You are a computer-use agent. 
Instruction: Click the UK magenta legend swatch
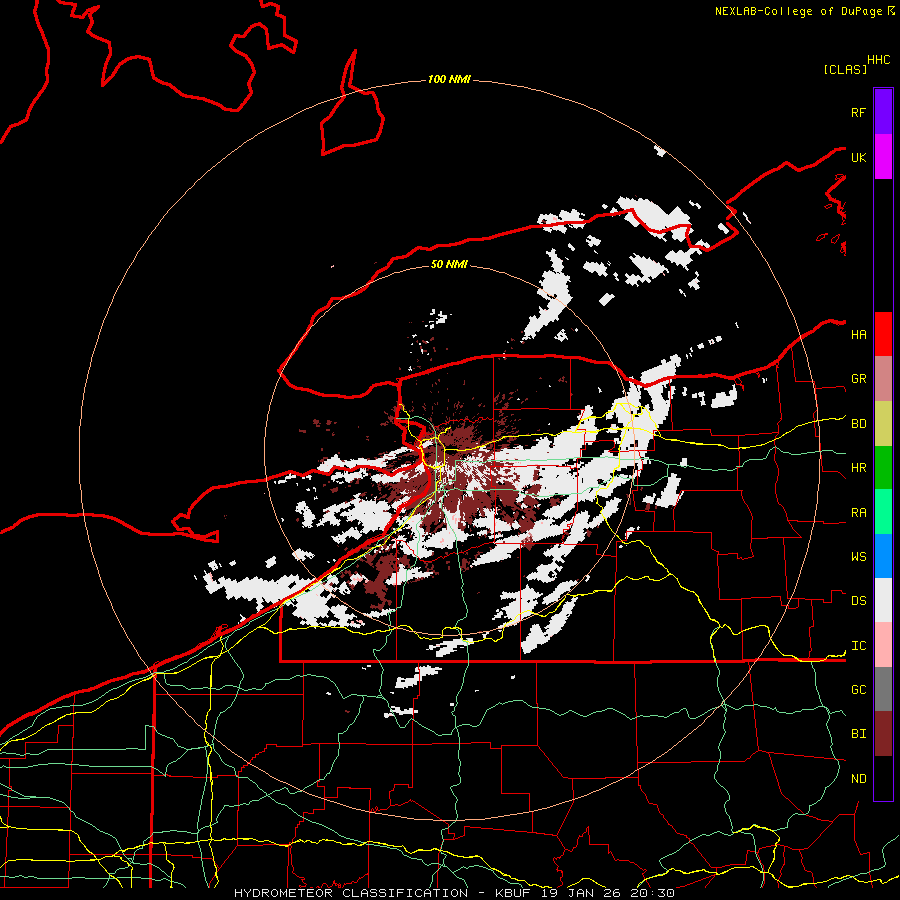pyautogui.click(x=883, y=157)
